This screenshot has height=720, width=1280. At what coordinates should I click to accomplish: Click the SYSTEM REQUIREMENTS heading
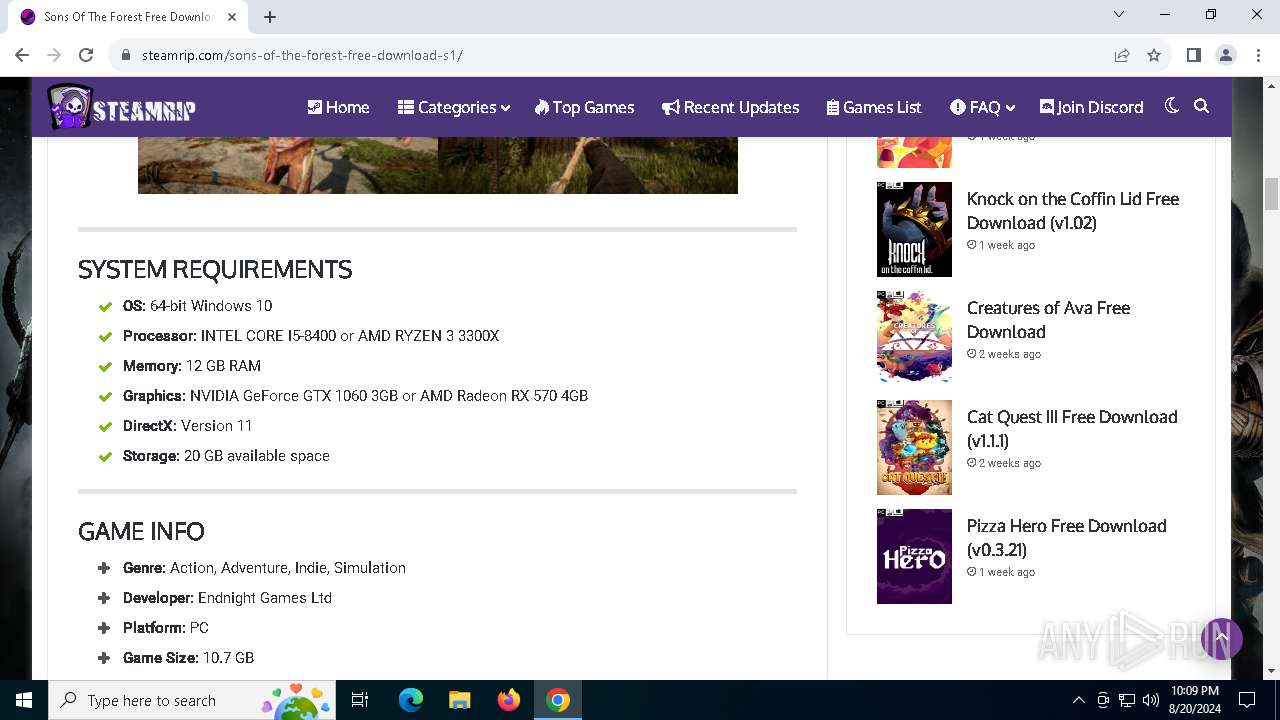coord(215,269)
